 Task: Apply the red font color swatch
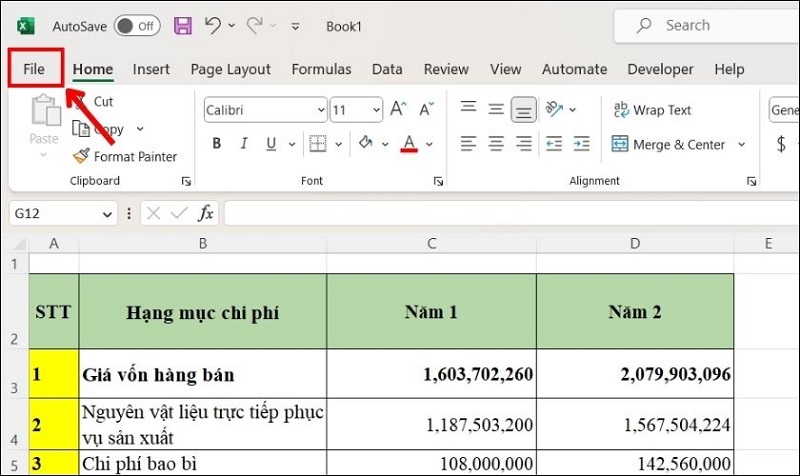pyautogui.click(x=408, y=145)
